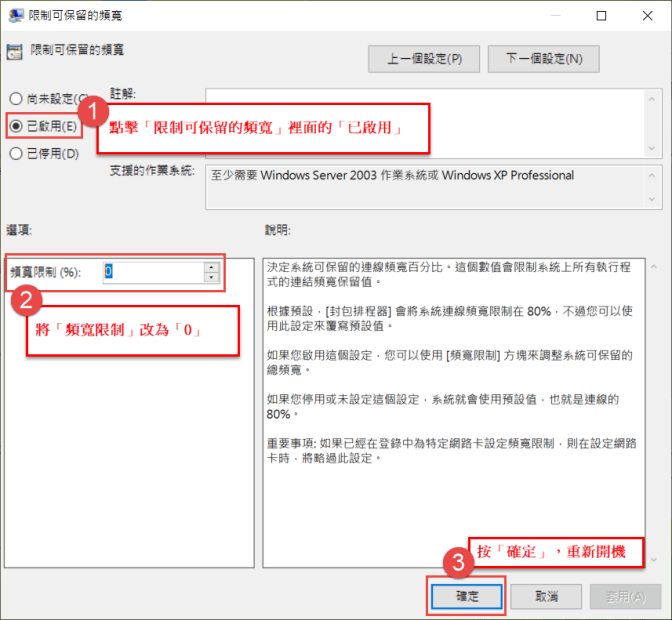Enable the policy with 已啟用 radio button
The image size is (672, 620).
(x=16, y=126)
